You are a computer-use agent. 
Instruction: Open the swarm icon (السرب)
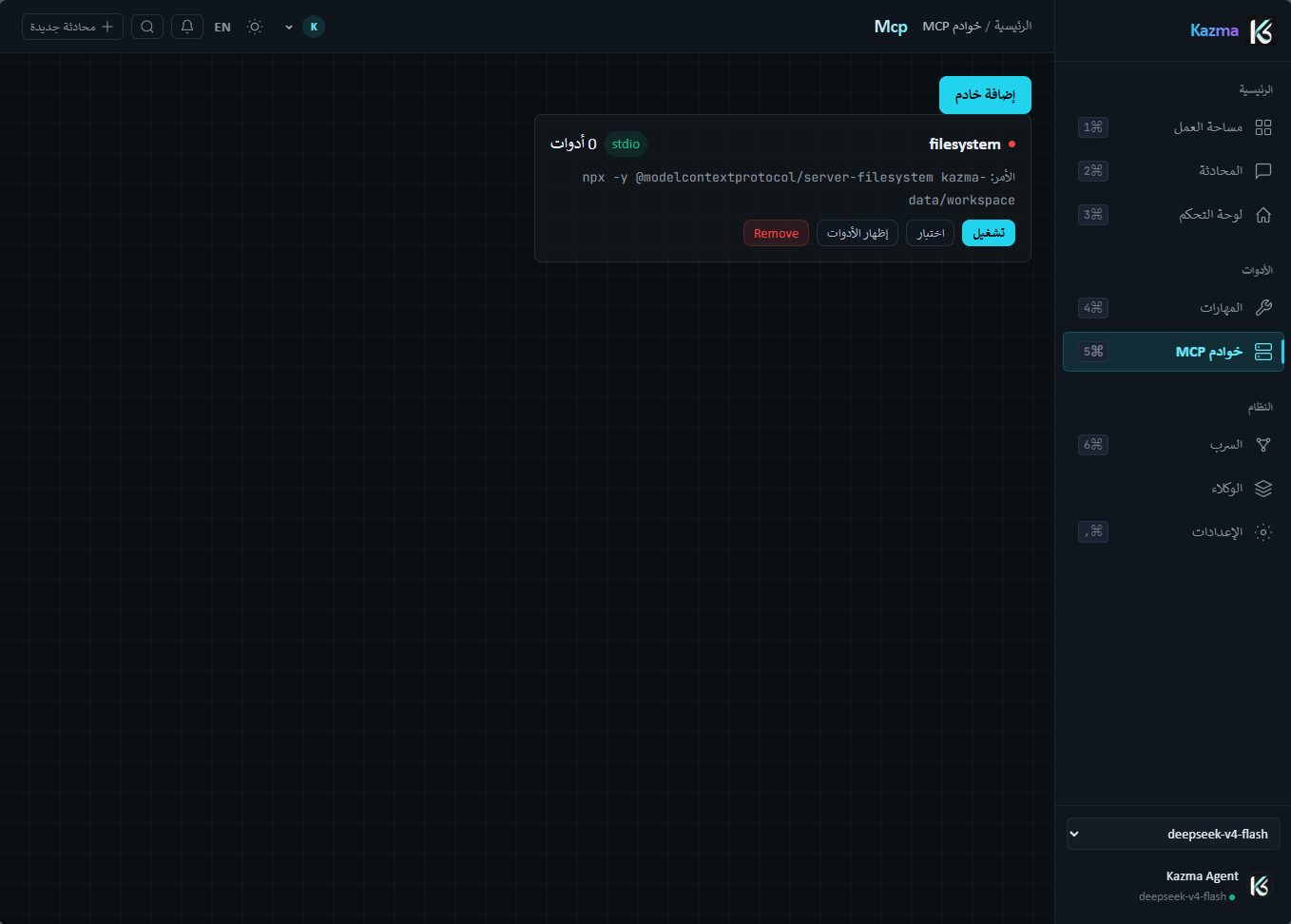1263,445
